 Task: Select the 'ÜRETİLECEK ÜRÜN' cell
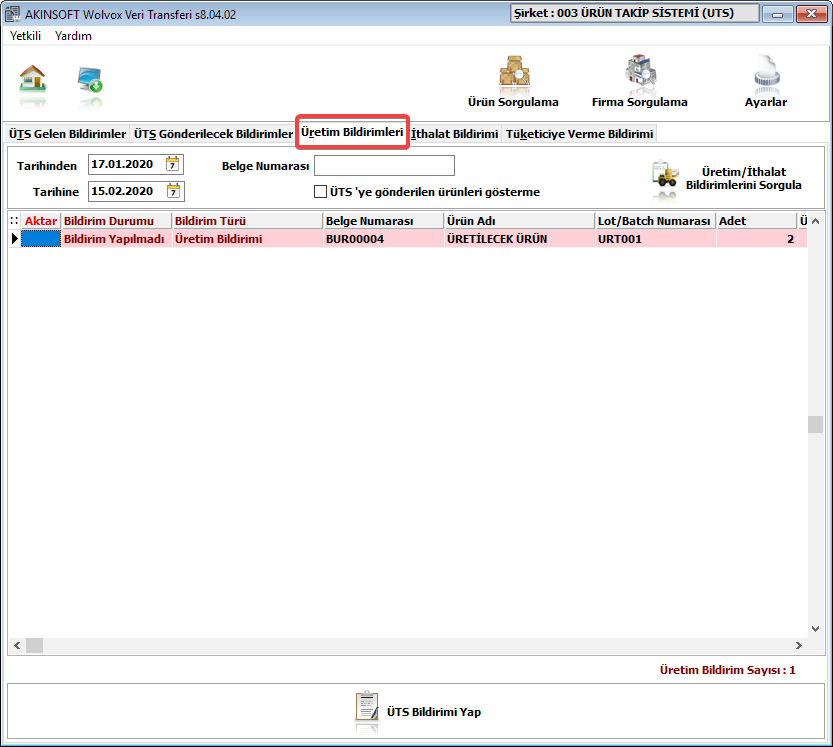[520, 239]
